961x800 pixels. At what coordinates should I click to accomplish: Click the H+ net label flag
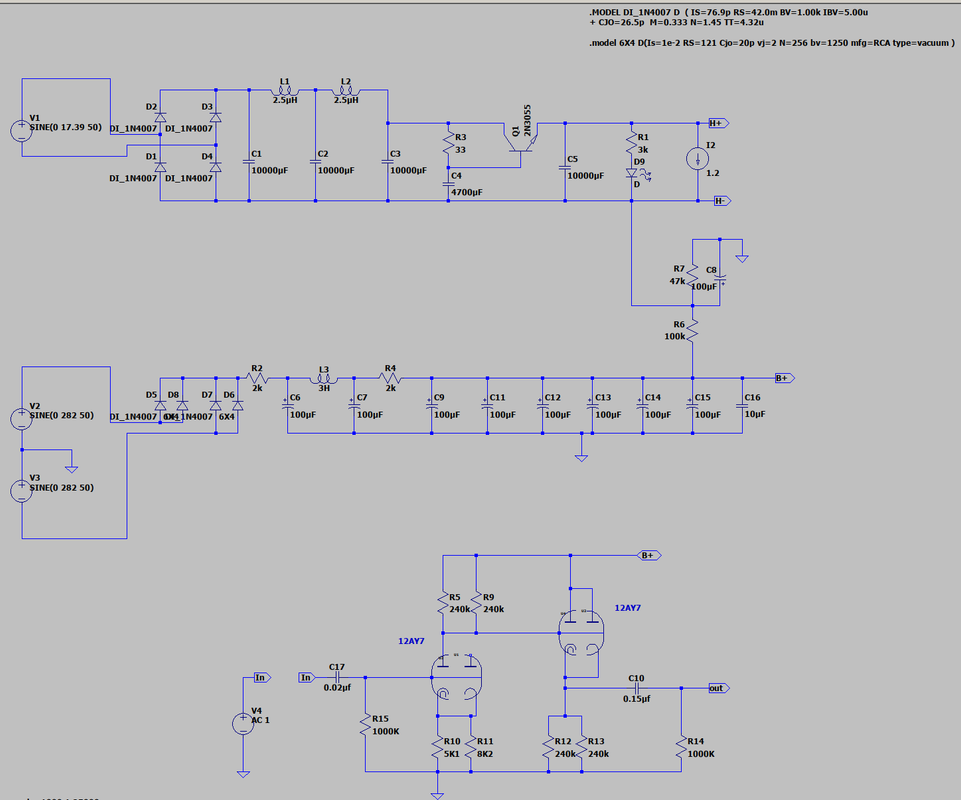719,123
